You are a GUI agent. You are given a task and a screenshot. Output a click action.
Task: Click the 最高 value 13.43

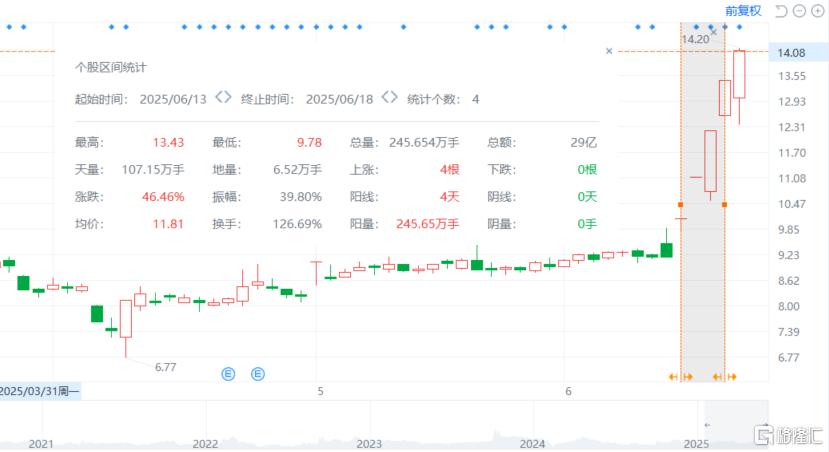point(168,143)
